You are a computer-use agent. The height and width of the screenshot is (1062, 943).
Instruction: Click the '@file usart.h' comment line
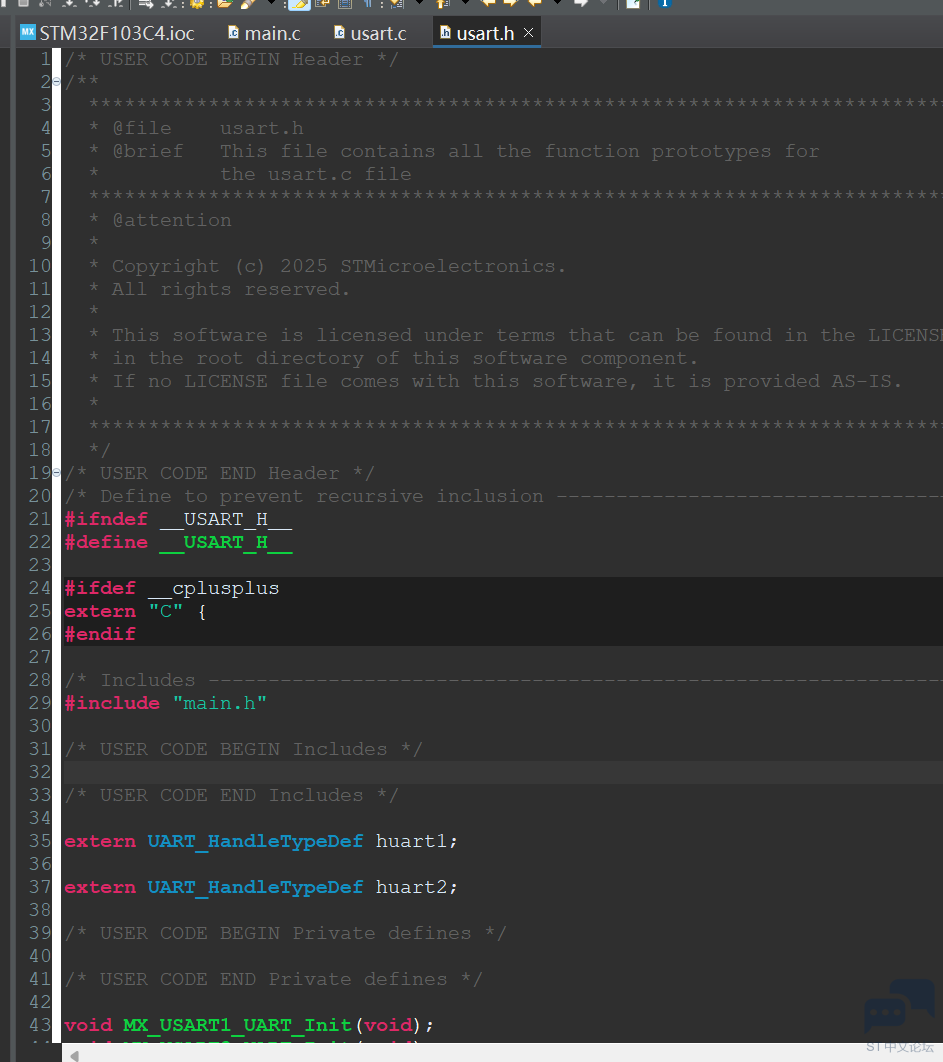coord(196,128)
